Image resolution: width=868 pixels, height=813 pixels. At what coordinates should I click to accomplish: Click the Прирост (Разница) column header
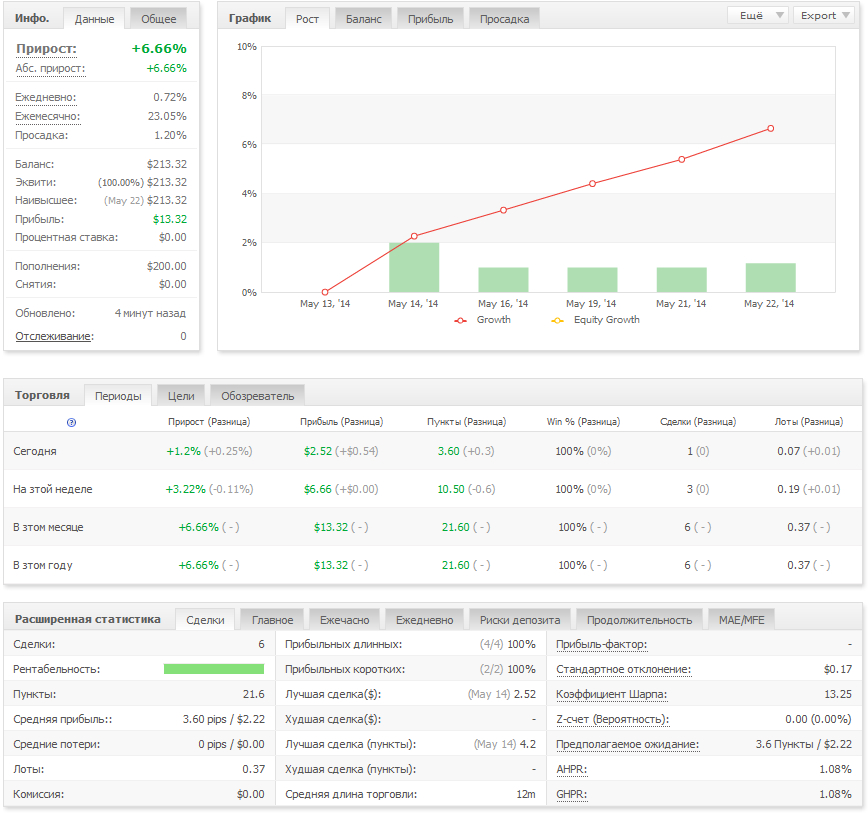[x=209, y=422]
